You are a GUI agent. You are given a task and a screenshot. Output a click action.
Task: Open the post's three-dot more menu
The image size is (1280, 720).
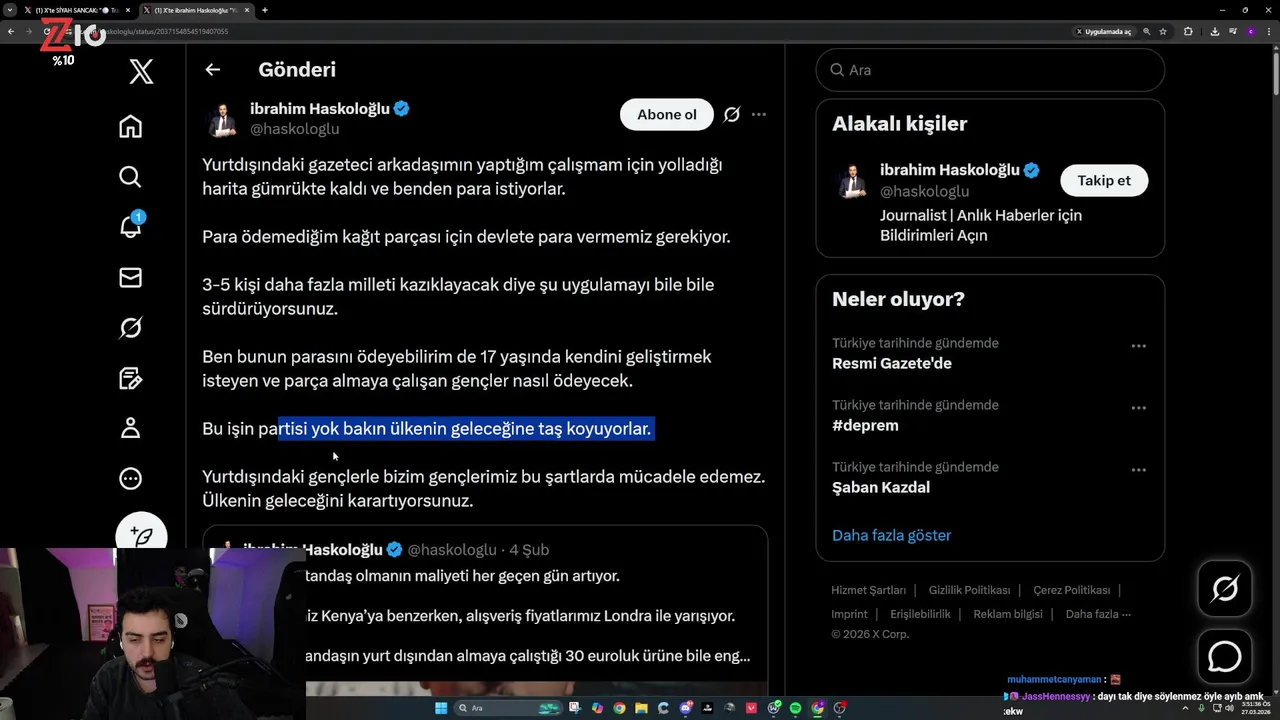(x=759, y=115)
